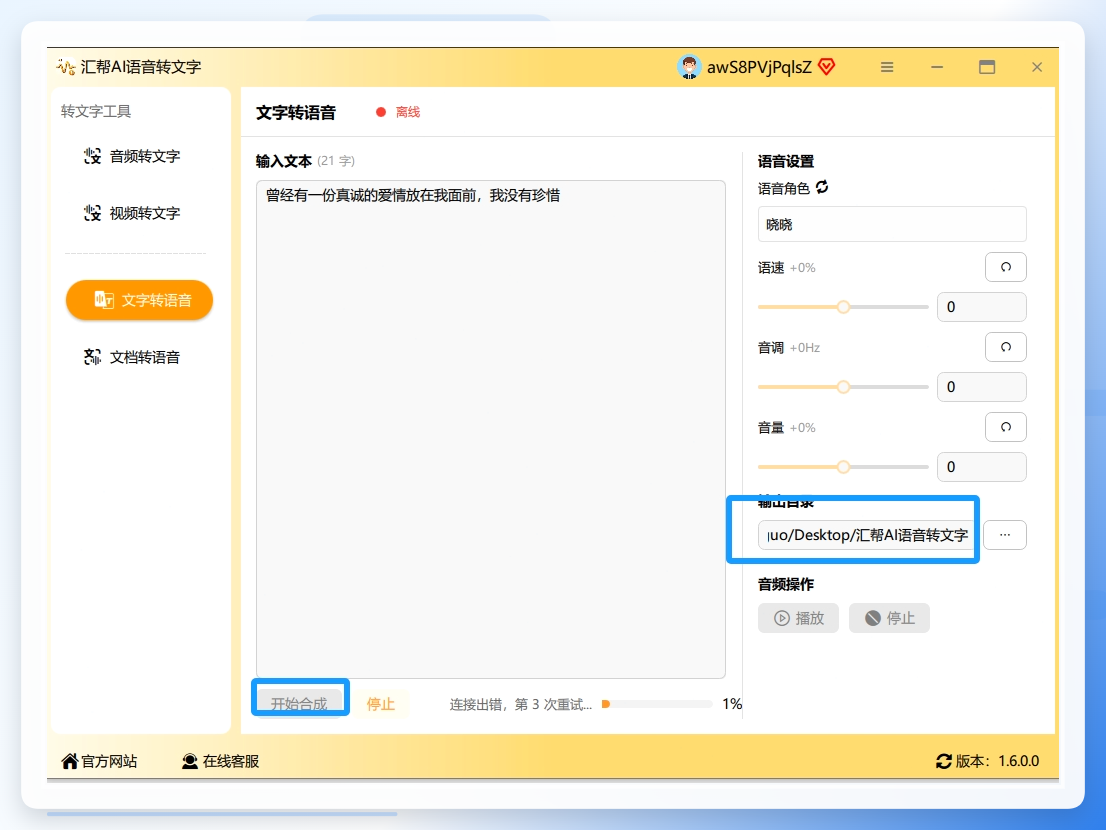Open the 官方网站 link

99,761
